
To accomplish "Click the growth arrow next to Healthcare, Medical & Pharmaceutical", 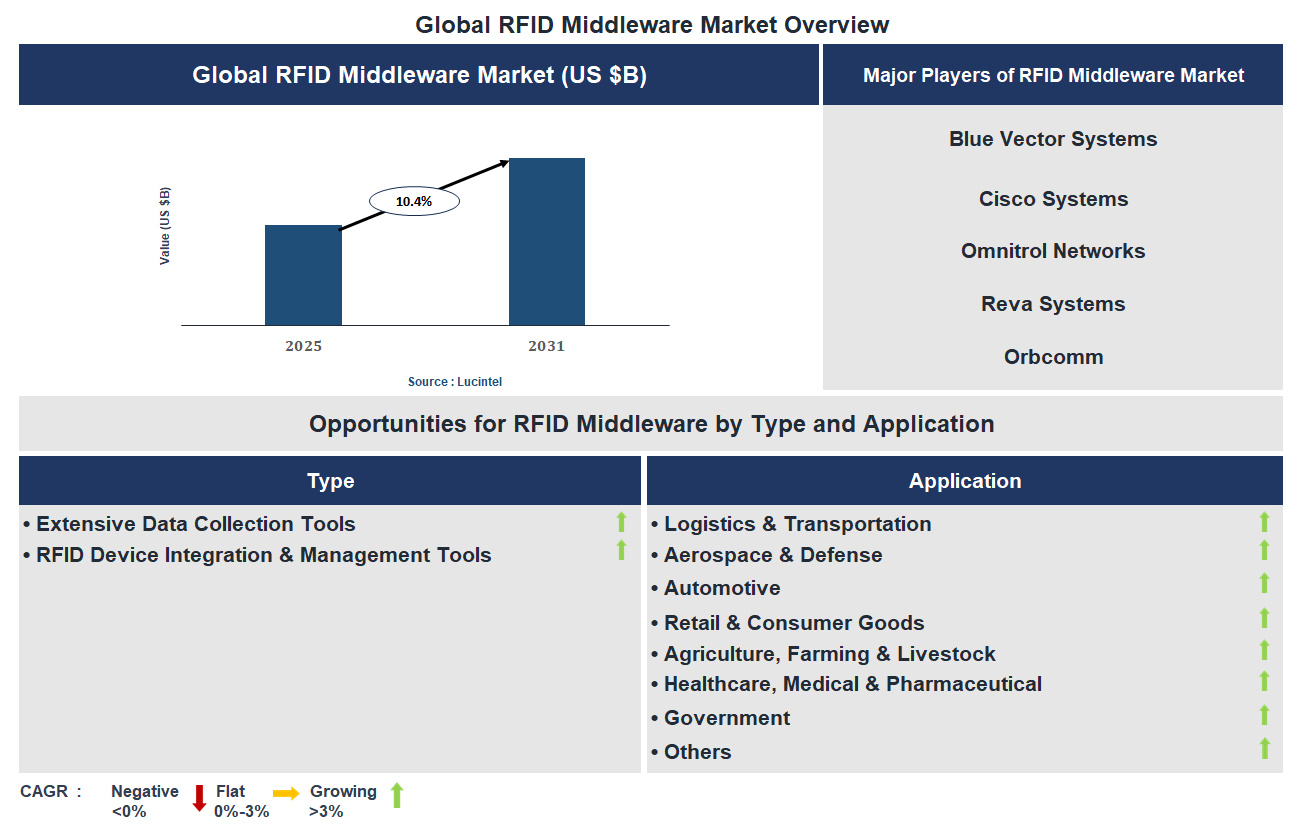I will point(1265,682).
